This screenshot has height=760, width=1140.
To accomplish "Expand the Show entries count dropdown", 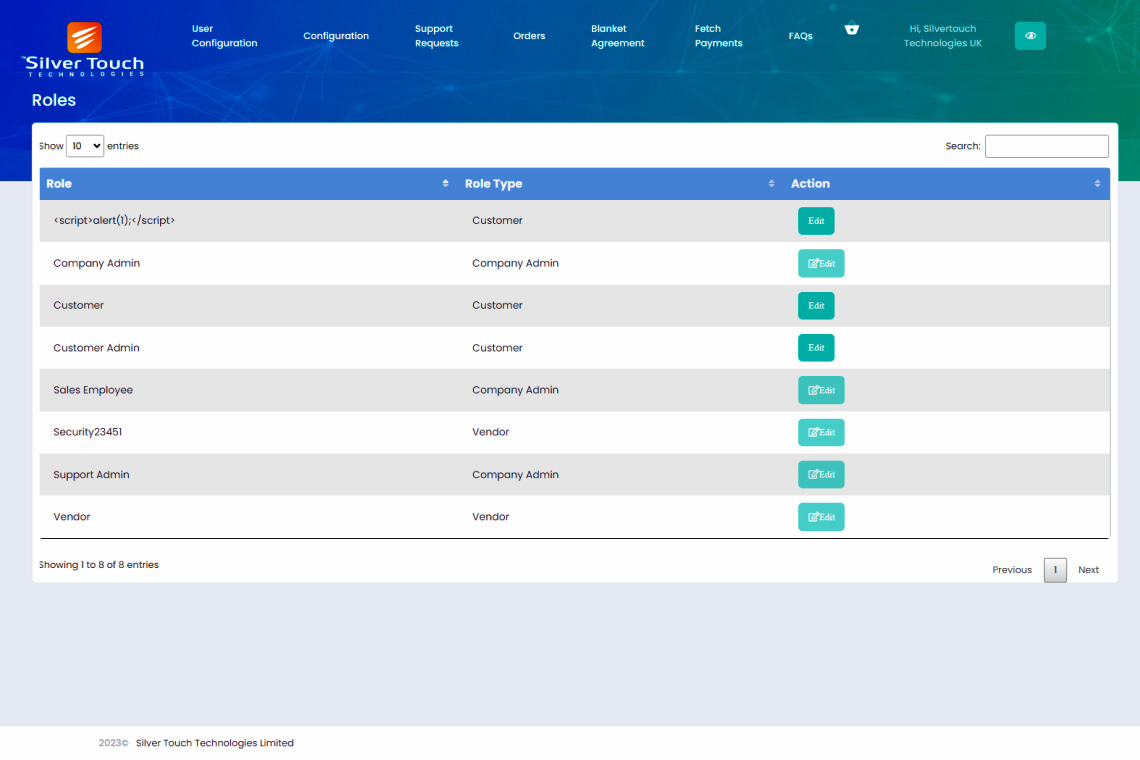I will 85,146.
